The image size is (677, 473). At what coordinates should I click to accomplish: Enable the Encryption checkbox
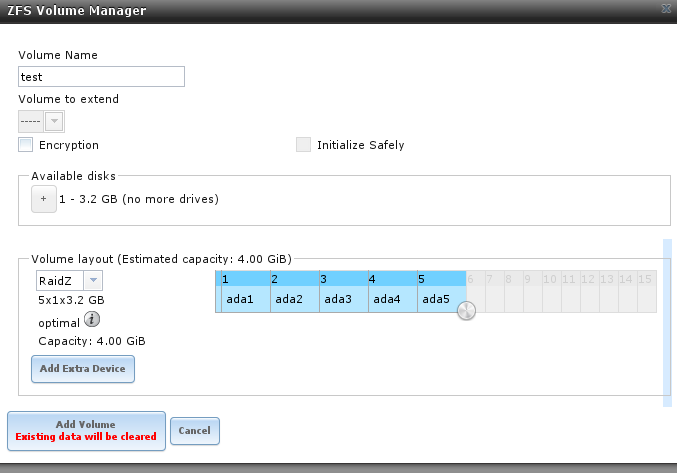25,145
